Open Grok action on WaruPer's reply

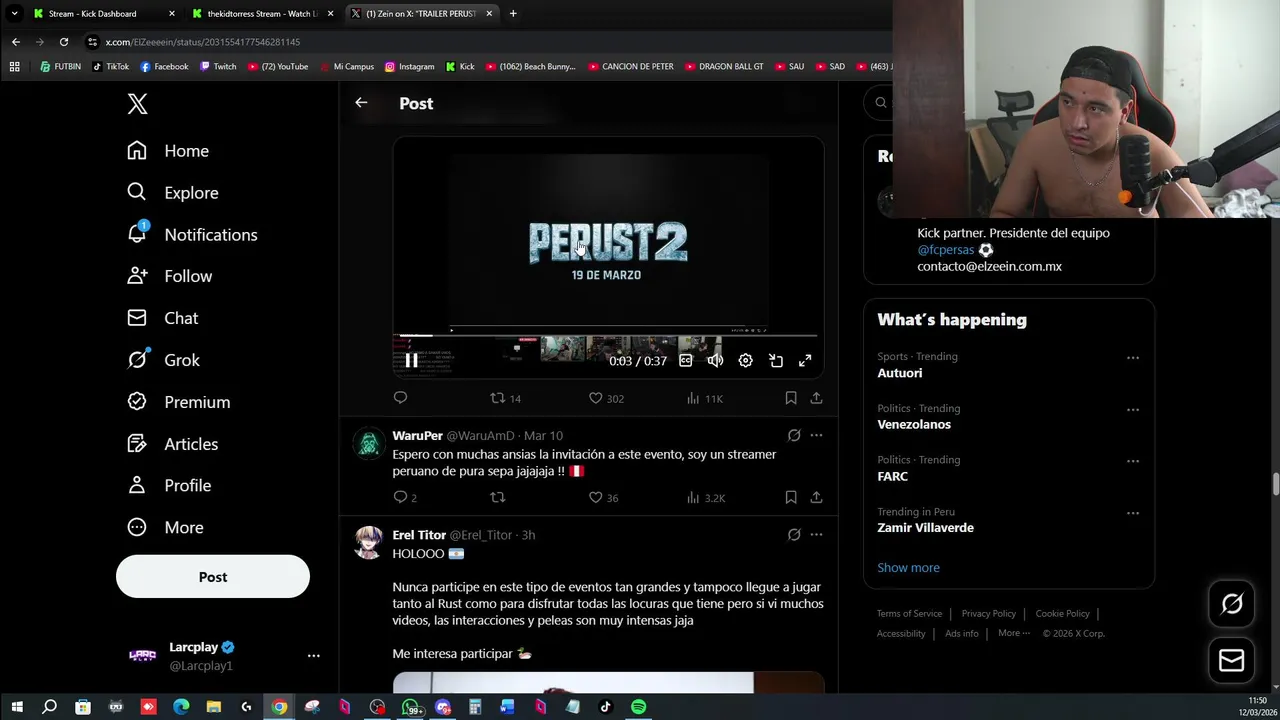pos(794,436)
